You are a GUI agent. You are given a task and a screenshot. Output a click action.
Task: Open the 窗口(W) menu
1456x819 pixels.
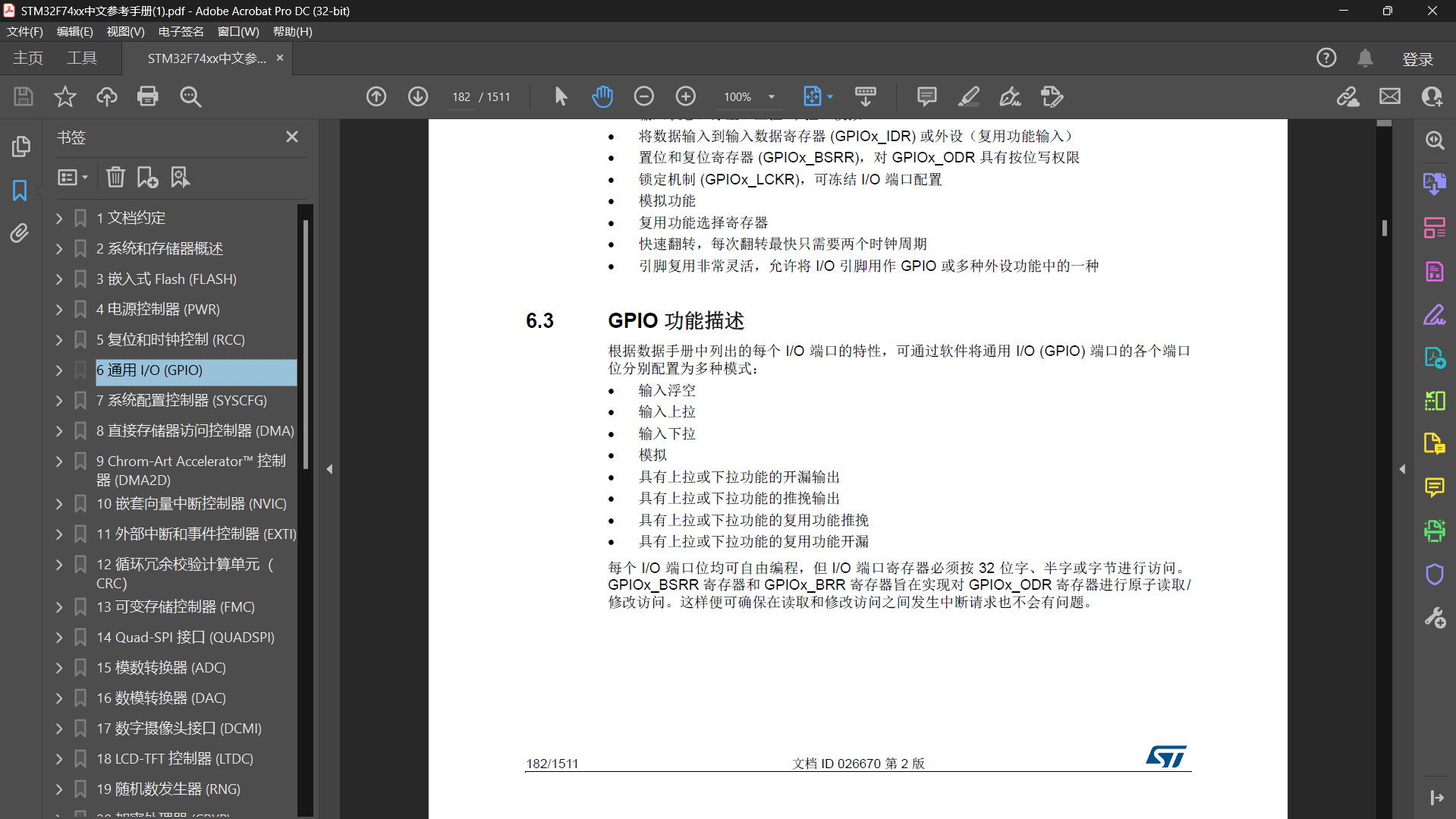[x=238, y=31]
